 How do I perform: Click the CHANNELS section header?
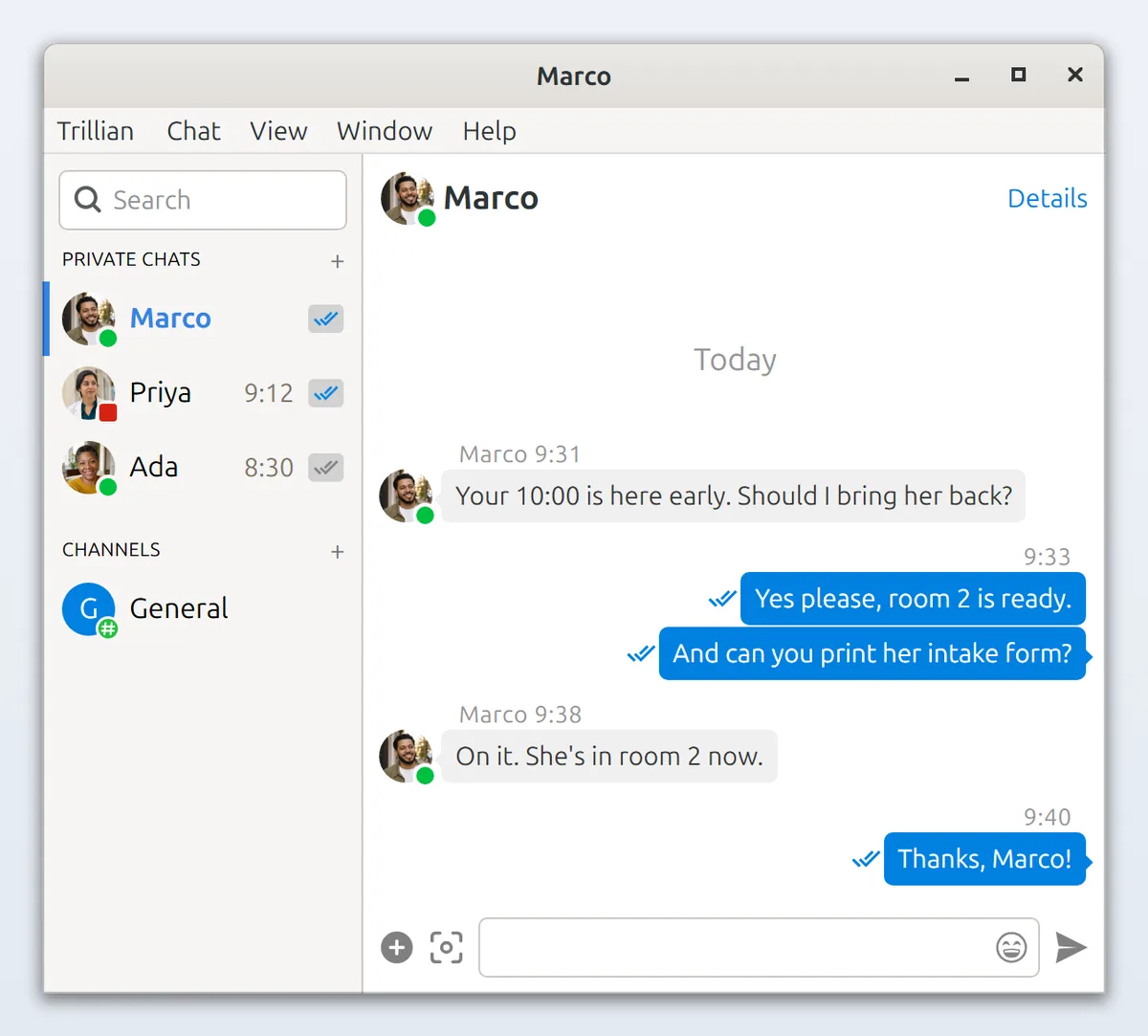click(x=111, y=550)
